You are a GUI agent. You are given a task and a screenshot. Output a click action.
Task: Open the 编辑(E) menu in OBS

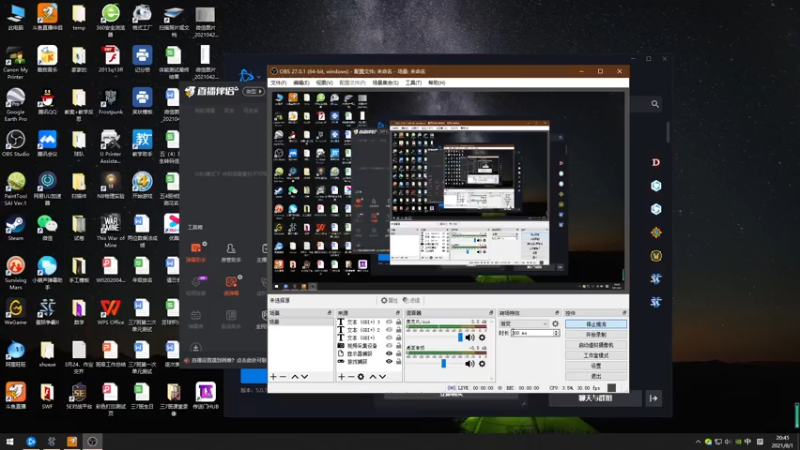pos(302,83)
